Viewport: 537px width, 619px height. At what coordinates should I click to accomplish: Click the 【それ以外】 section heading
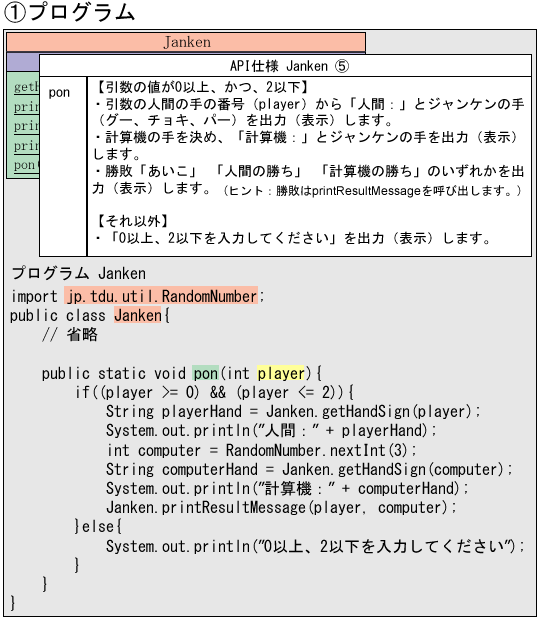pyautogui.click(x=133, y=221)
